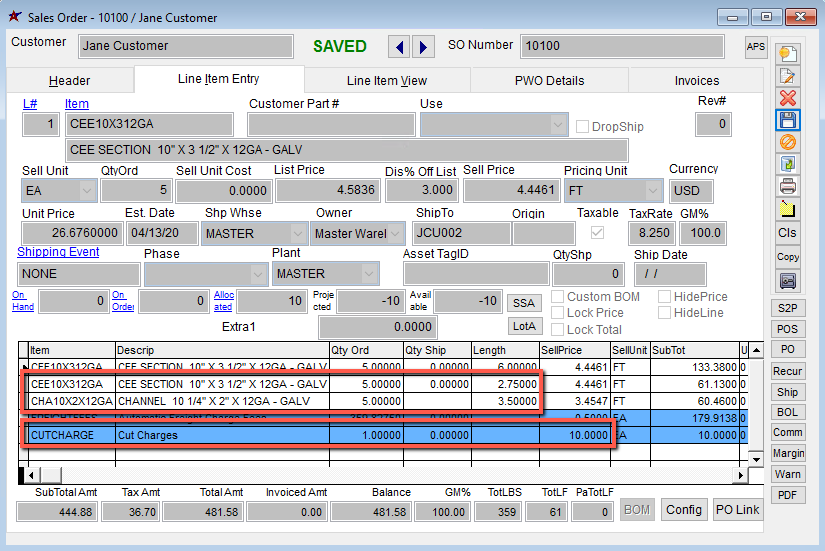The height and width of the screenshot is (551, 825).
Task: Click the APS button
Action: point(756,47)
